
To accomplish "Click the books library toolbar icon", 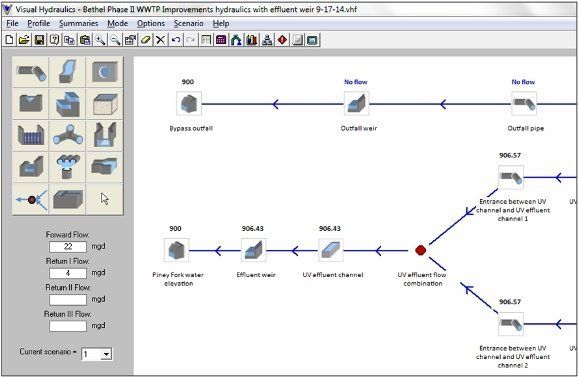I will pos(252,40).
